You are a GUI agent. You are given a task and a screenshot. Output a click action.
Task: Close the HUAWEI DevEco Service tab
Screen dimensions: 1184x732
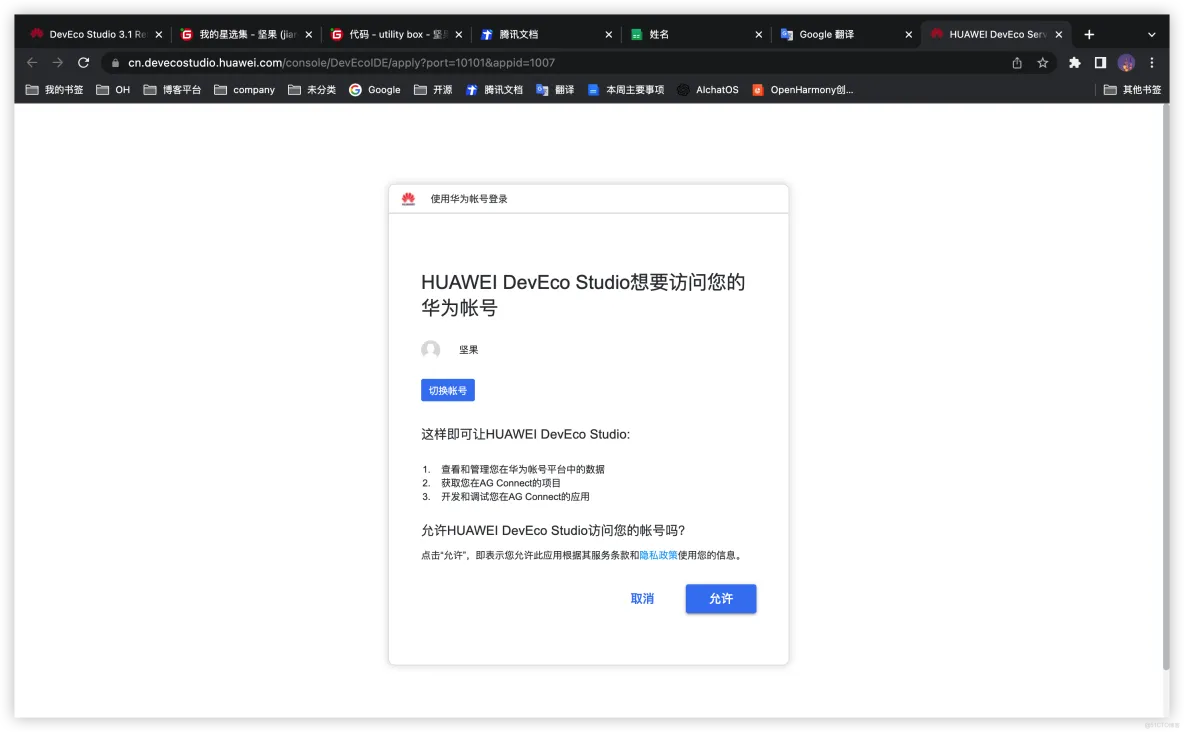click(x=1059, y=35)
